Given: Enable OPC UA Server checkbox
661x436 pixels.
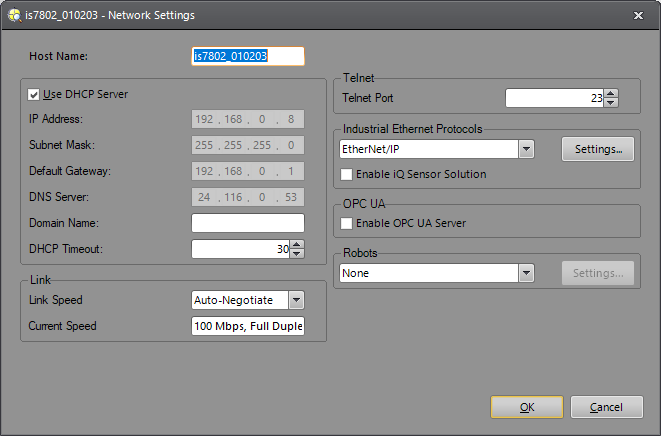Looking at the screenshot, I should click(x=347, y=223).
